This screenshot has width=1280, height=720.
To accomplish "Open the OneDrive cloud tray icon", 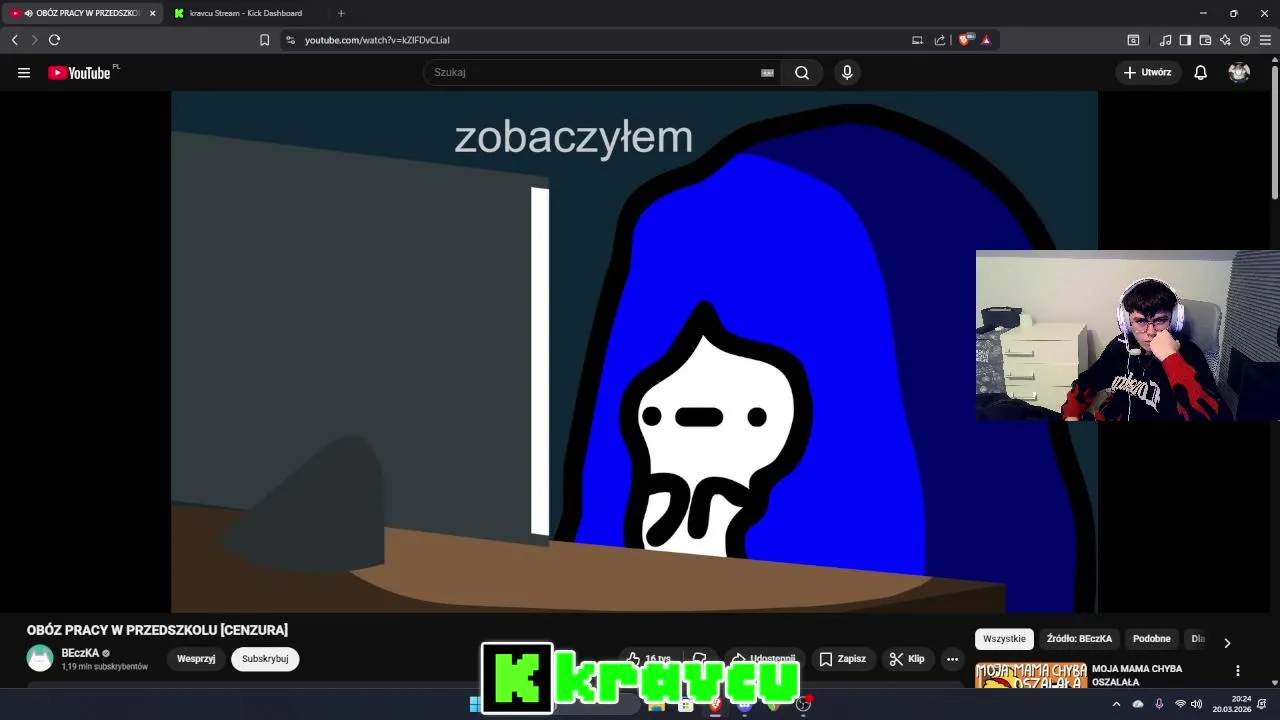I will tap(1138, 704).
